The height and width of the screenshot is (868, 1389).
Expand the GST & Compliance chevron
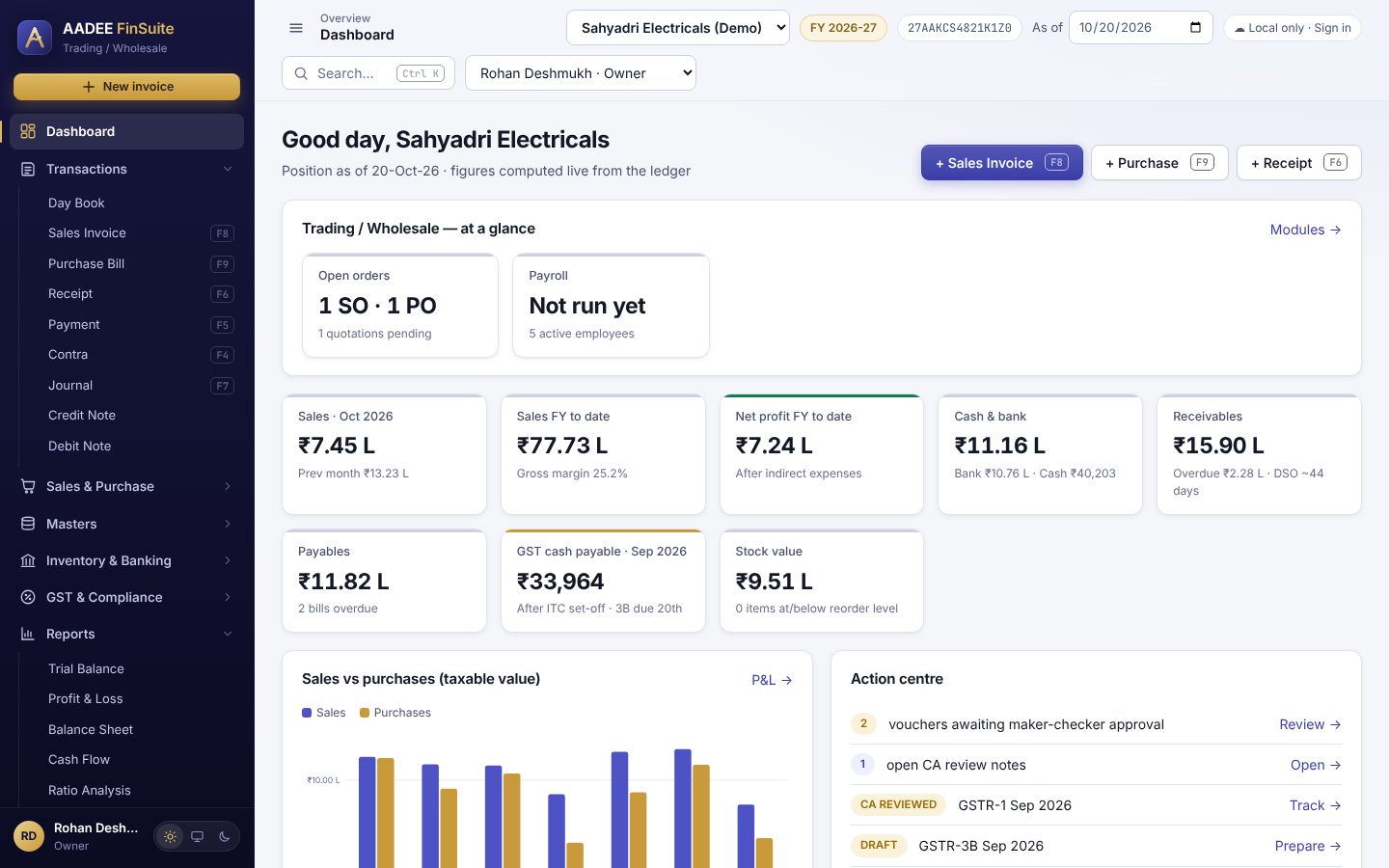pos(228,597)
